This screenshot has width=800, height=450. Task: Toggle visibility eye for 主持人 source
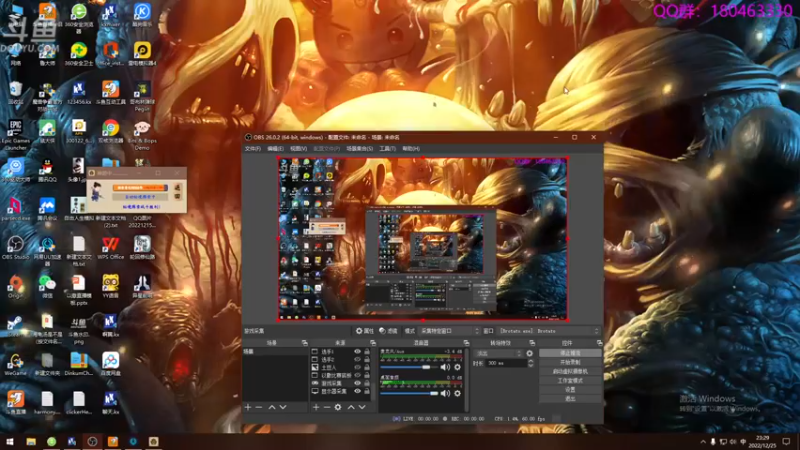(357, 367)
